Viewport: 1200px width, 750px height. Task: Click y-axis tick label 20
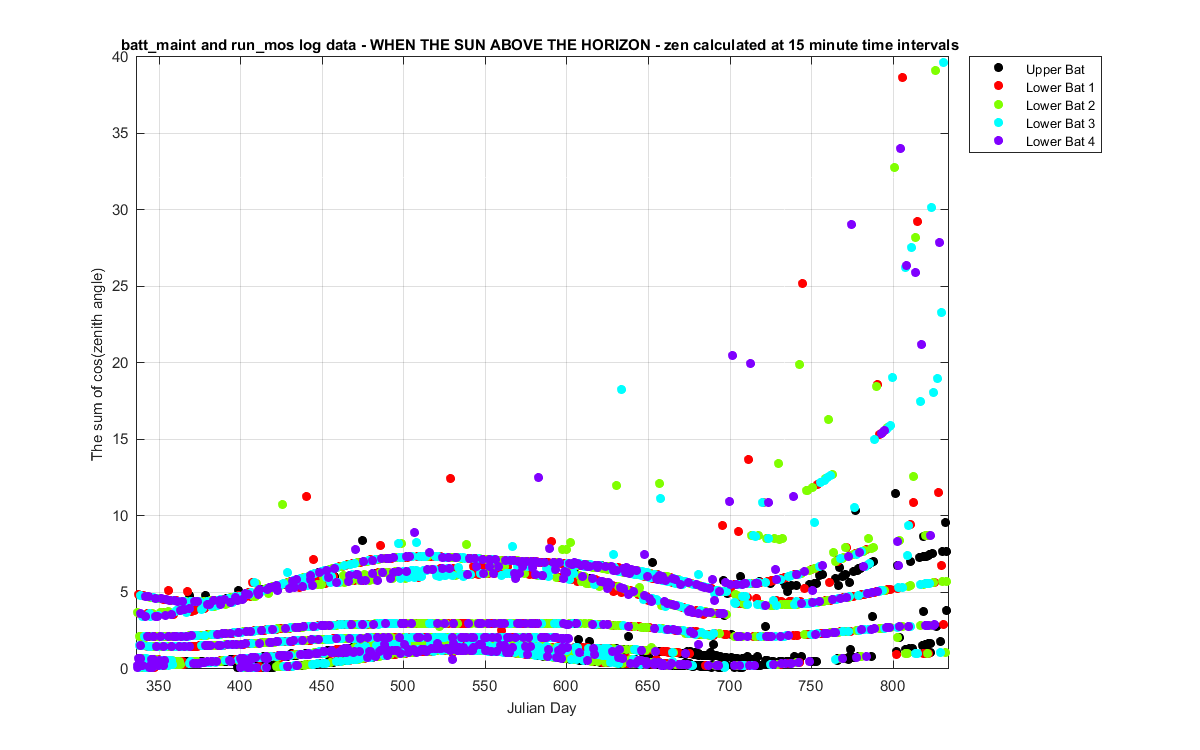click(x=121, y=362)
